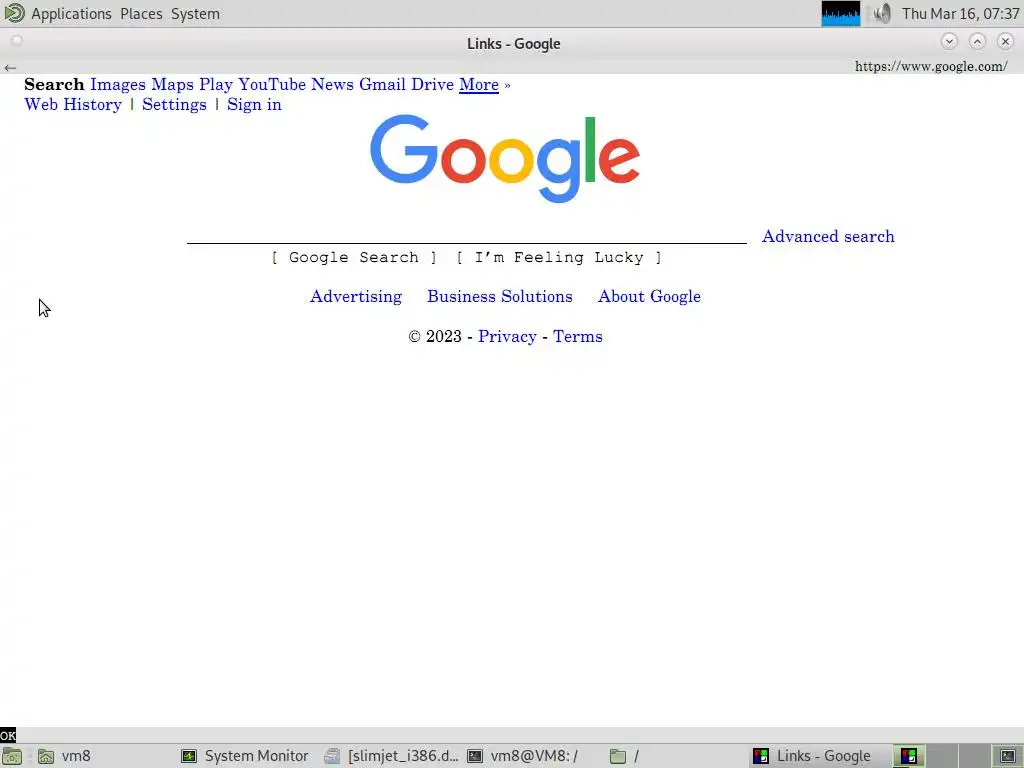The height and width of the screenshot is (768, 1024).
Task: Open the Applications menu
Action: 71,14
